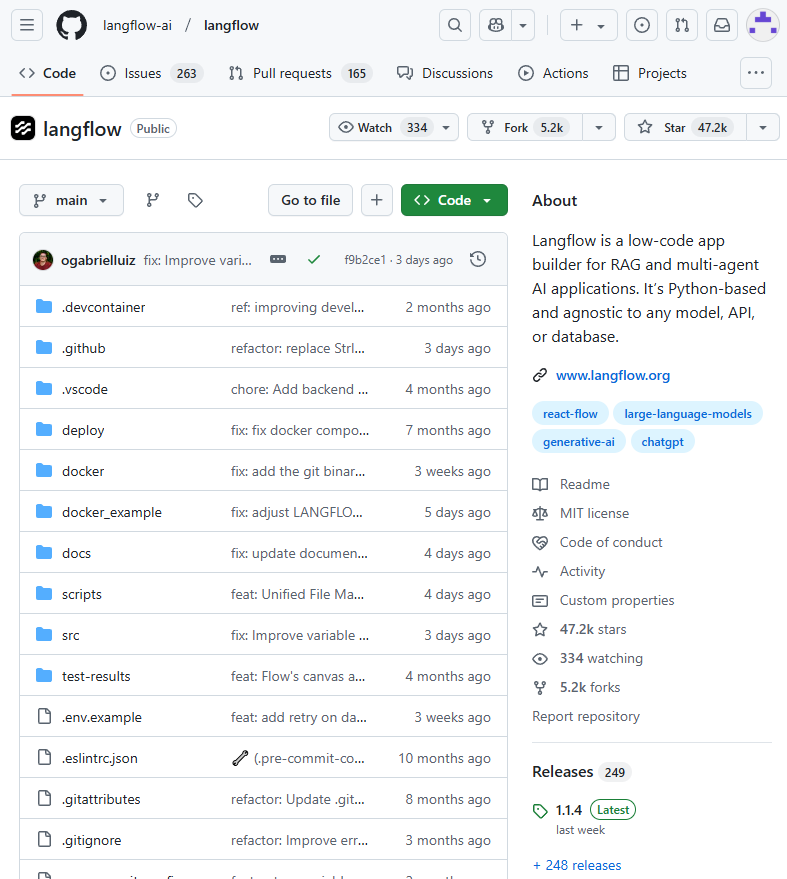Viewport: 787px width, 879px height.
Task: Select the generative-ai topic tag
Action: click(x=578, y=442)
